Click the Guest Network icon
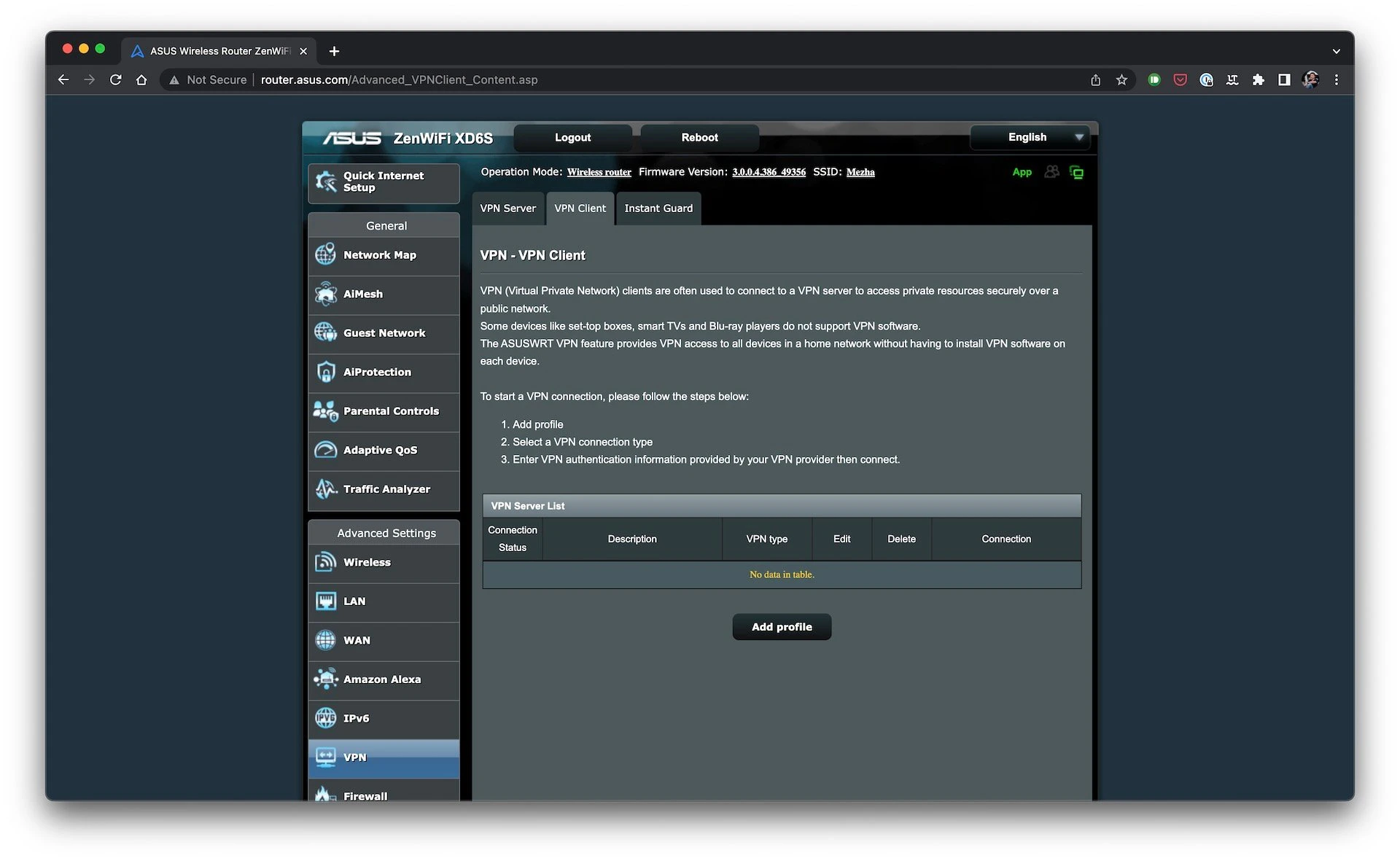 click(325, 333)
